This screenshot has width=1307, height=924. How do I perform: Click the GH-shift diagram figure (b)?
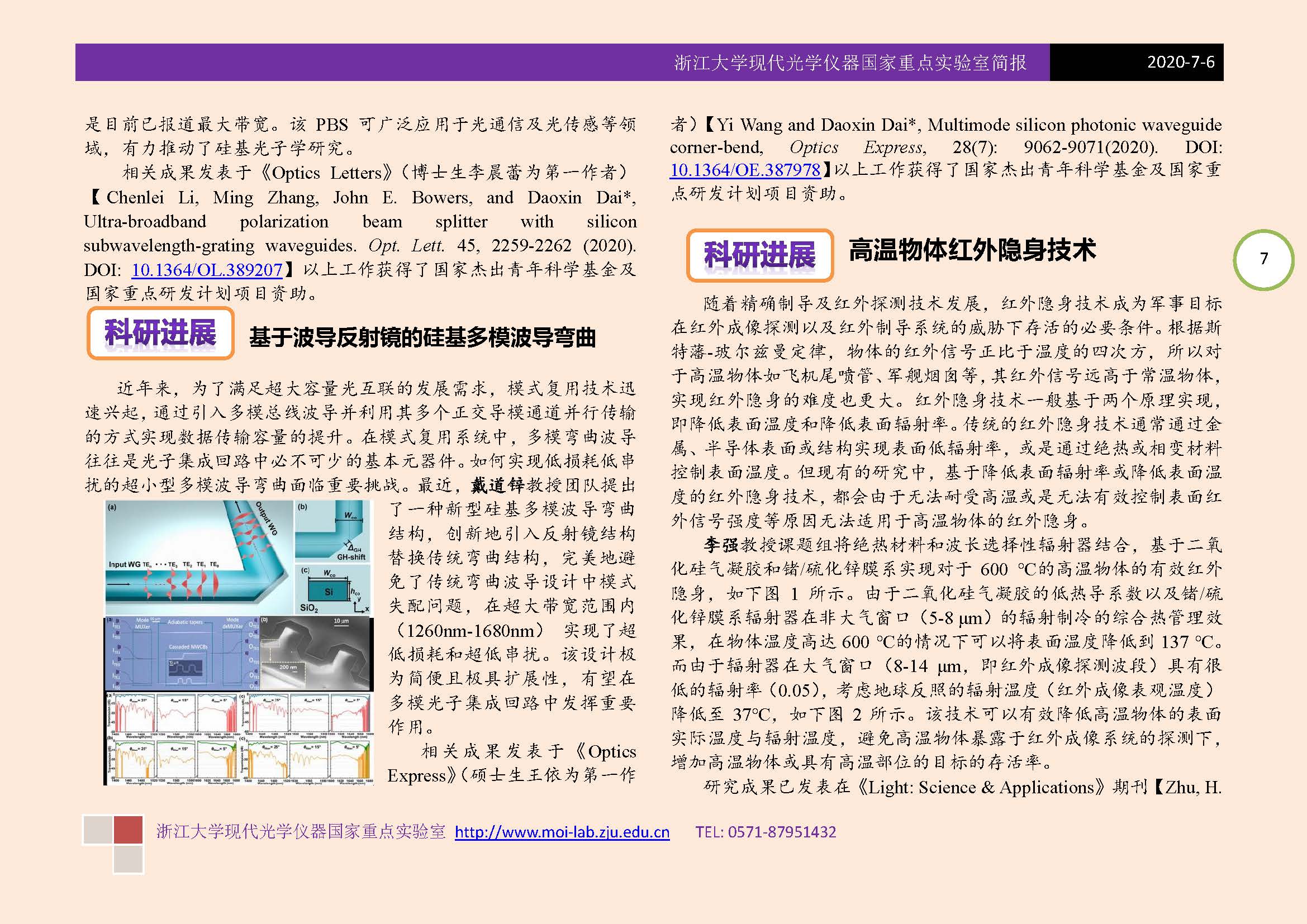coord(333,531)
